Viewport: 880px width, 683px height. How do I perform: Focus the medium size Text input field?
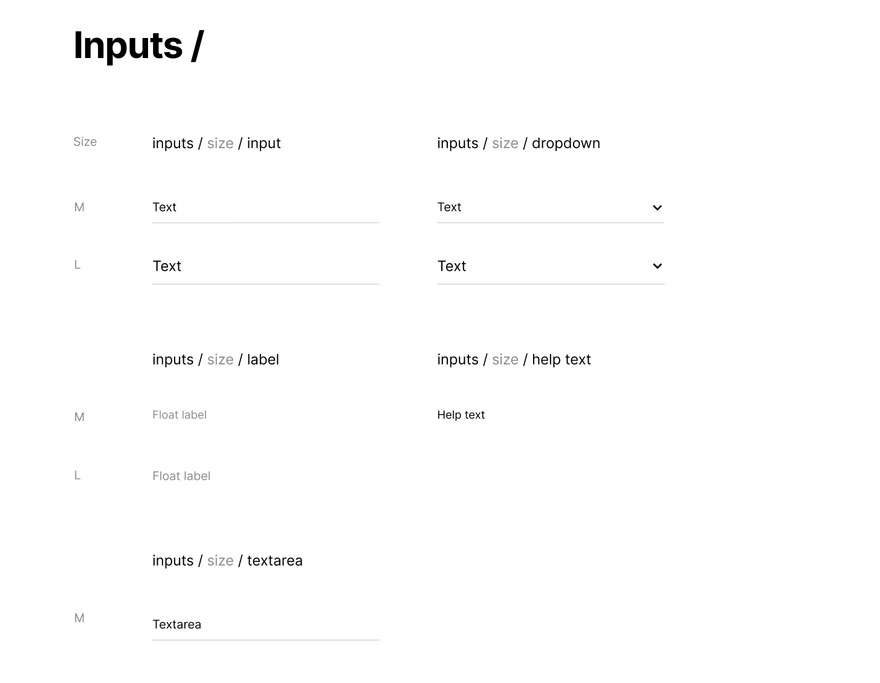click(265, 208)
